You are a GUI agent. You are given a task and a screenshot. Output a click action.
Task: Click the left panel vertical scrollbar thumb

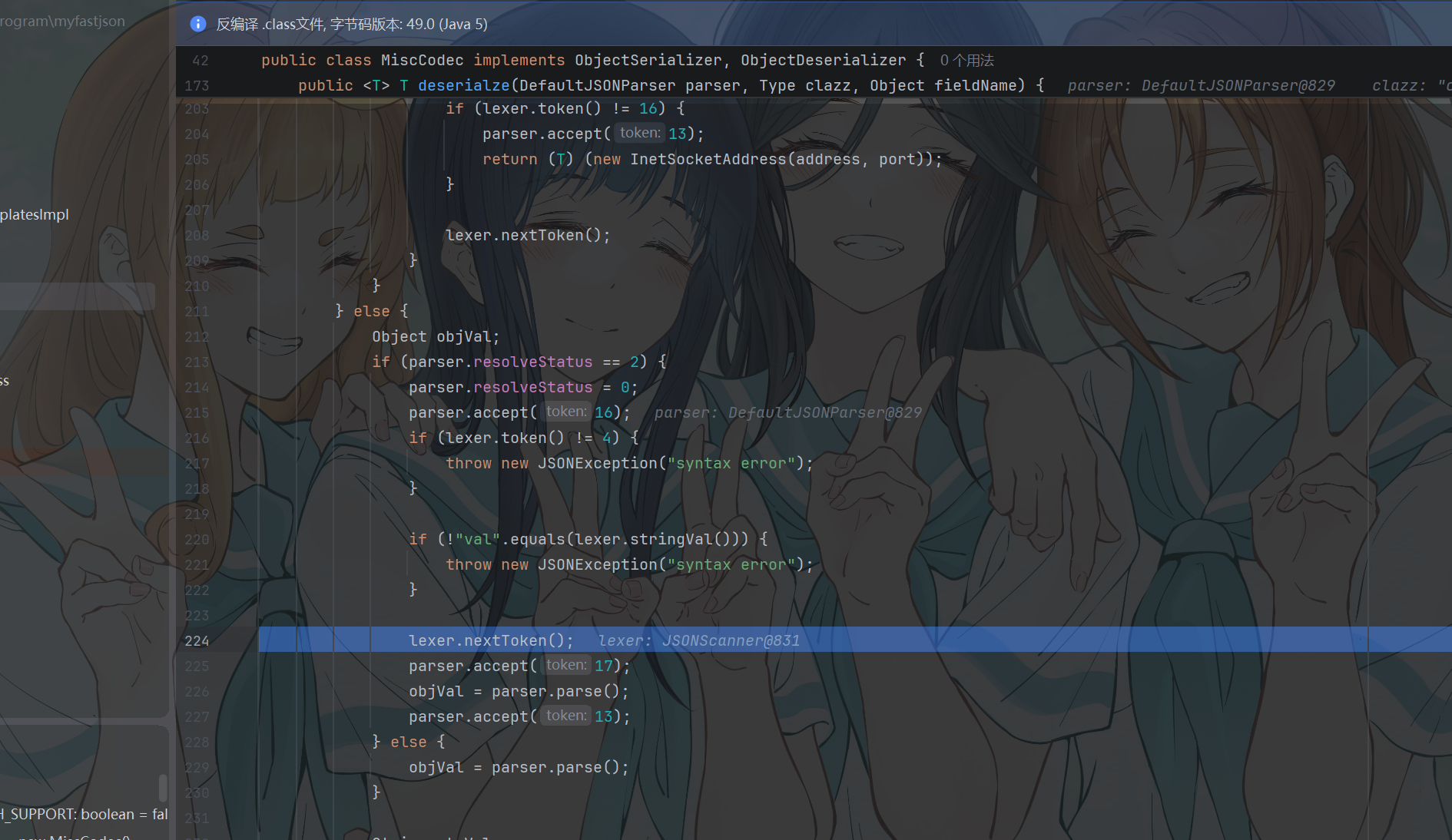(163, 788)
